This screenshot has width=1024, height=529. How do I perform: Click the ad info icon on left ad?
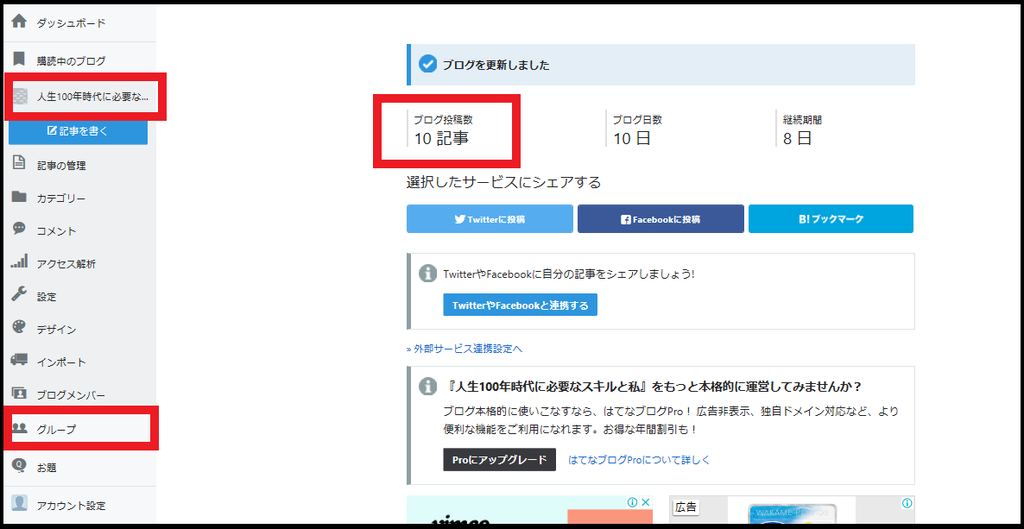[632, 502]
